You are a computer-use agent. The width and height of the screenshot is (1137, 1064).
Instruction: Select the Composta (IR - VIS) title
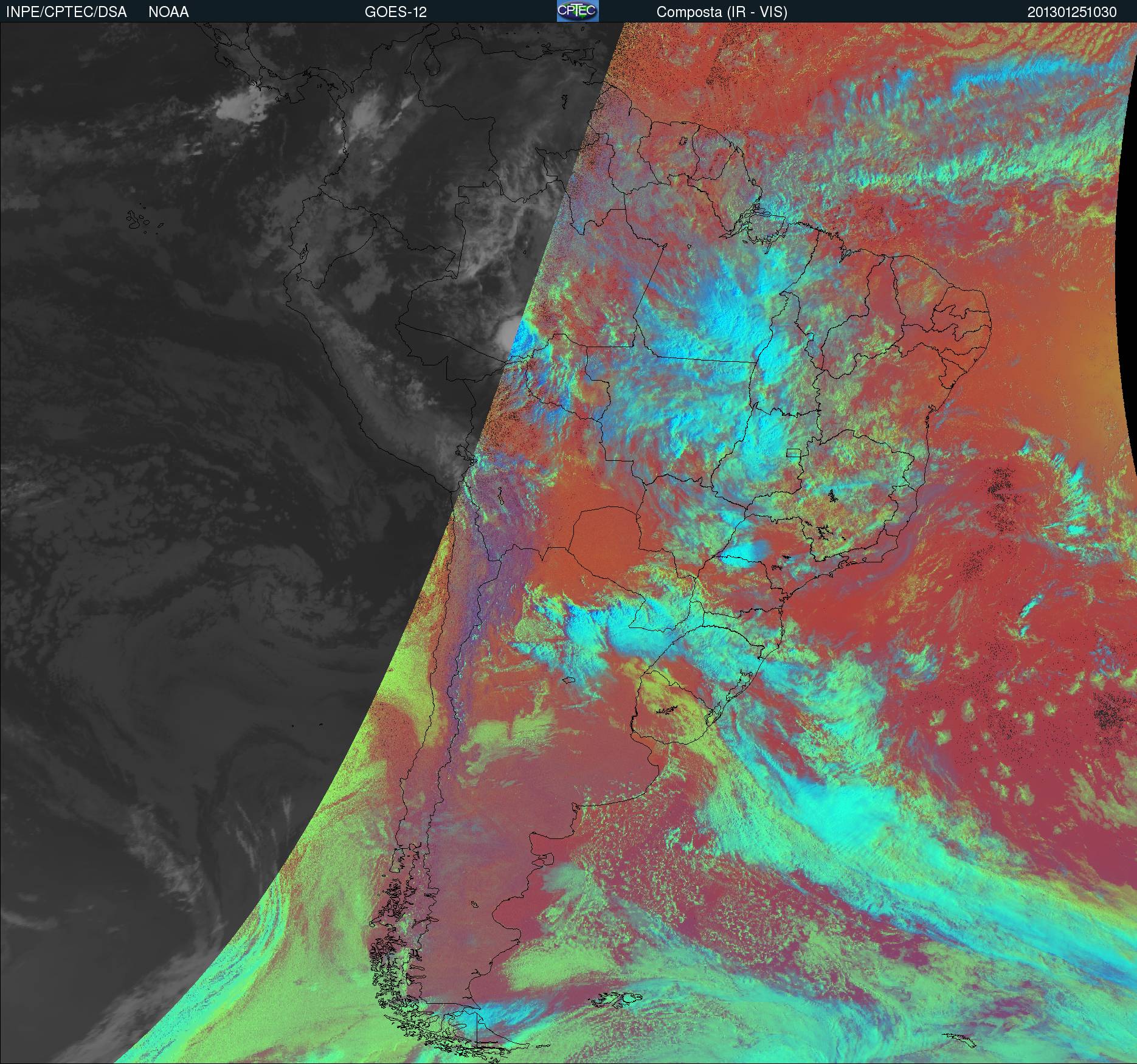(722, 12)
